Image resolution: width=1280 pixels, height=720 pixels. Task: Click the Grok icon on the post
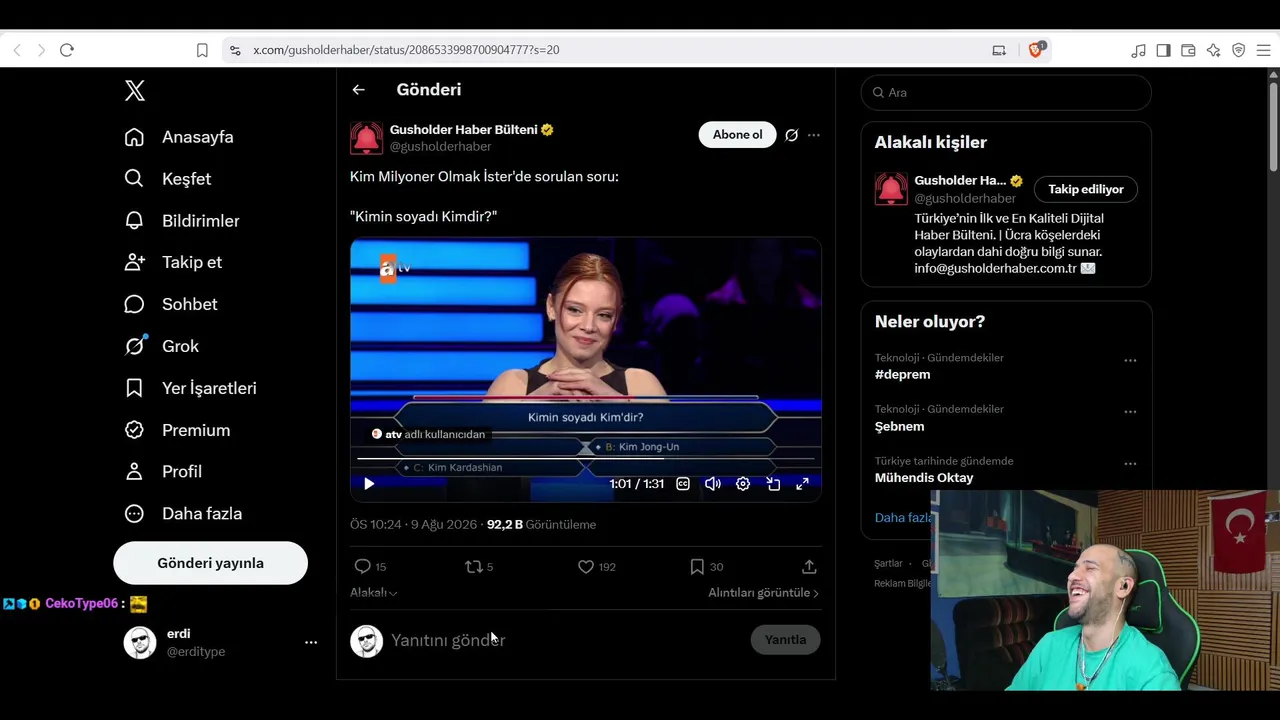click(x=792, y=135)
